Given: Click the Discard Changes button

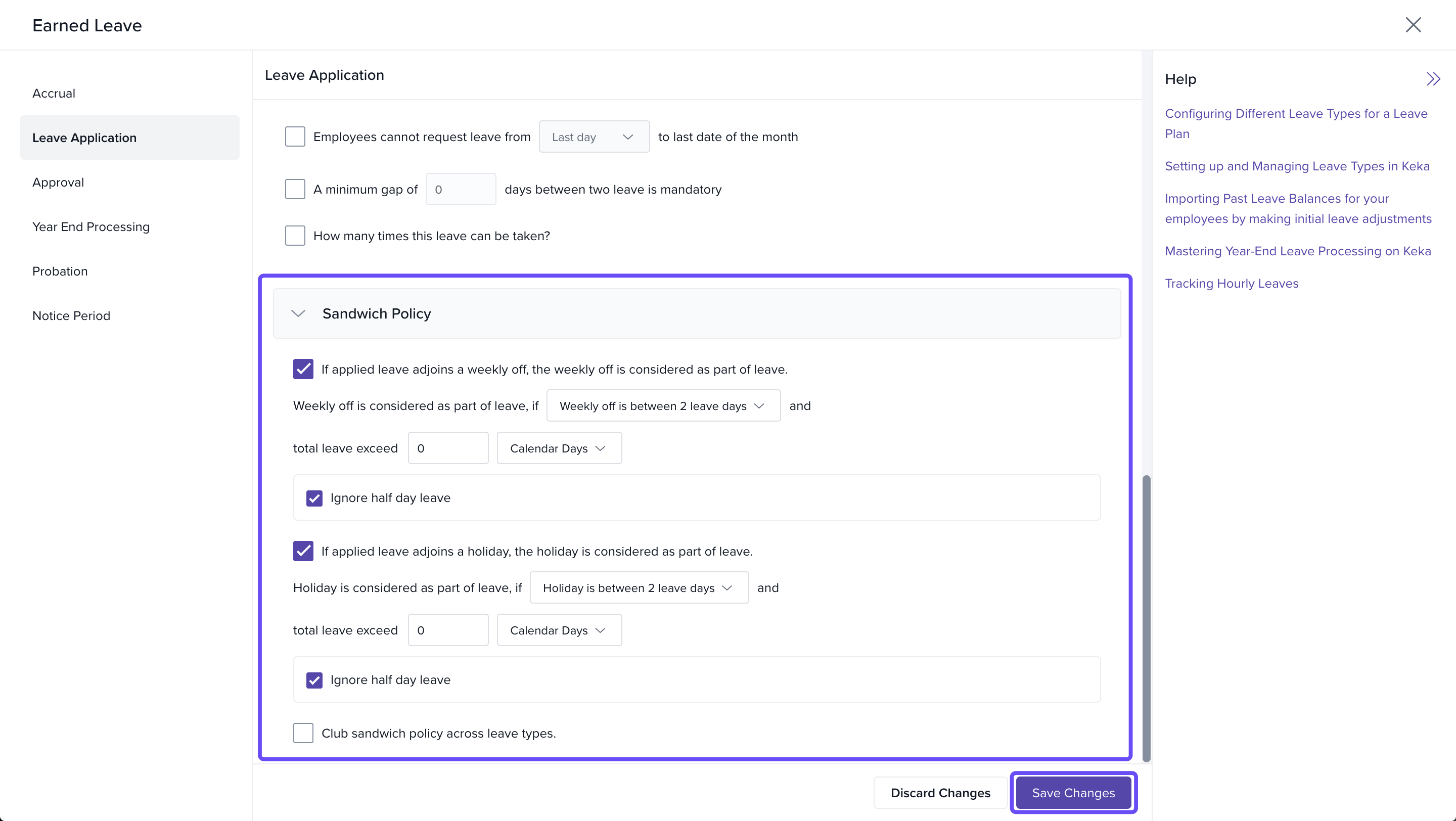Looking at the screenshot, I should 940,793.
